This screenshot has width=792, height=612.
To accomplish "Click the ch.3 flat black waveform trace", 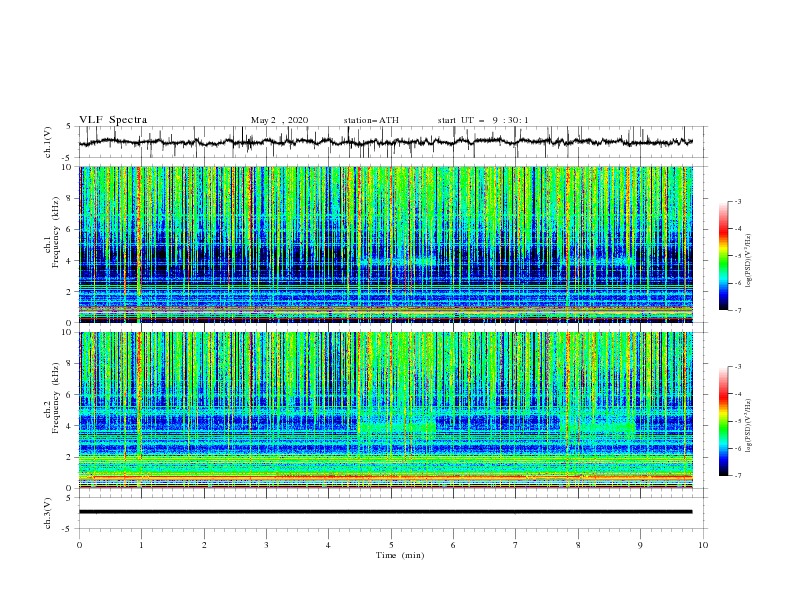I will pyautogui.click(x=386, y=512).
